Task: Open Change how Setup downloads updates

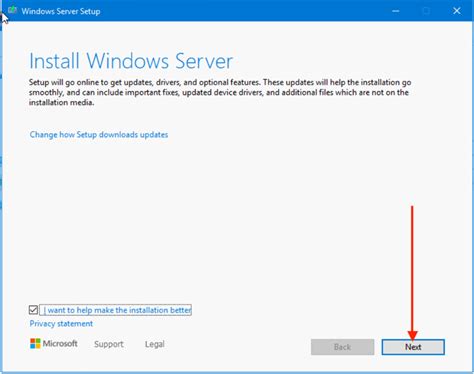Action: click(x=99, y=135)
